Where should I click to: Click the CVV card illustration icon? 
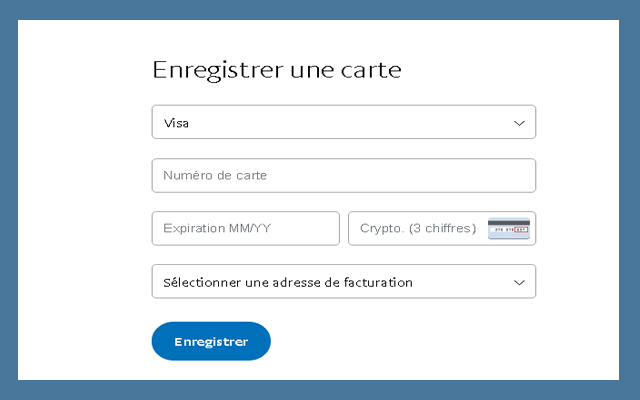pos(508,228)
